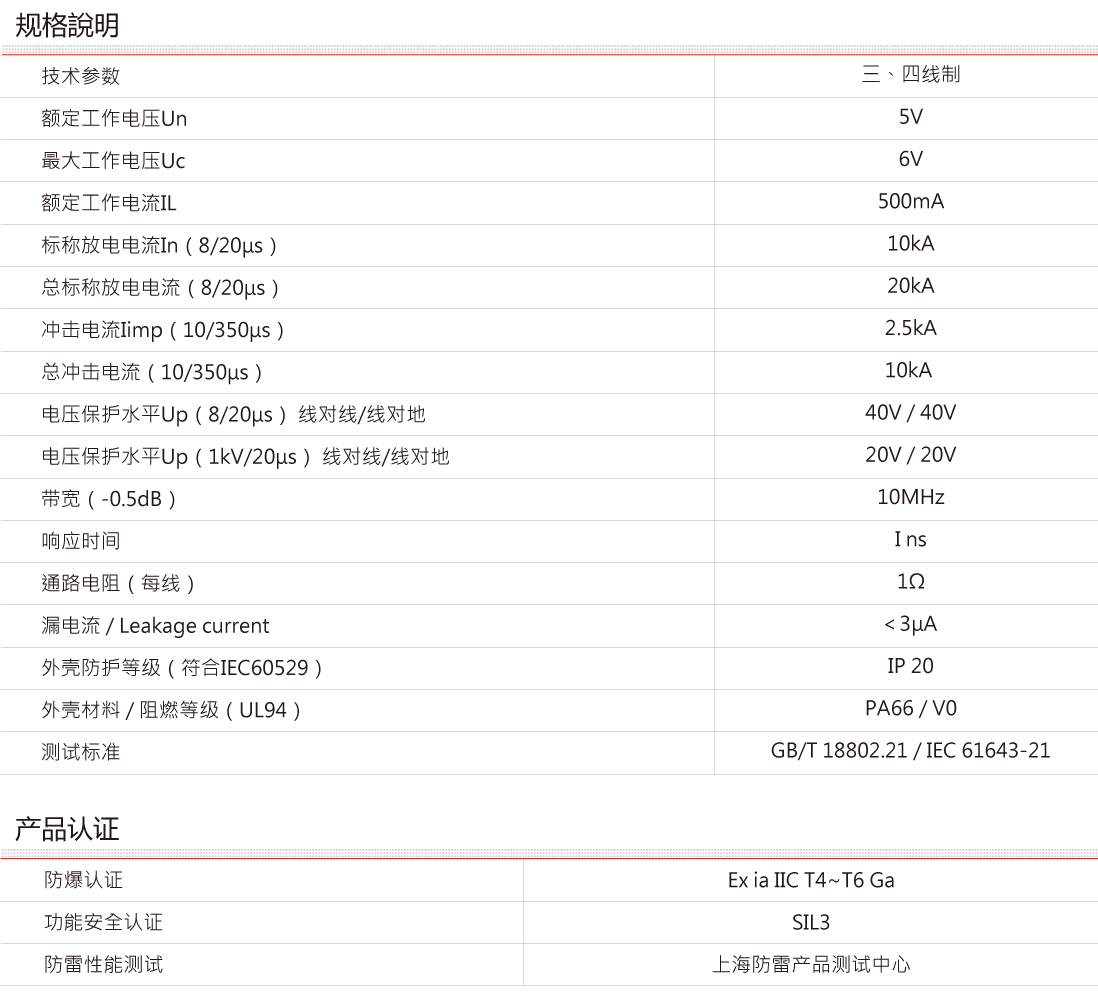Screen dimensions: 1098x996
Task: Click the IP 20 protection rating value
Action: [x=910, y=666]
